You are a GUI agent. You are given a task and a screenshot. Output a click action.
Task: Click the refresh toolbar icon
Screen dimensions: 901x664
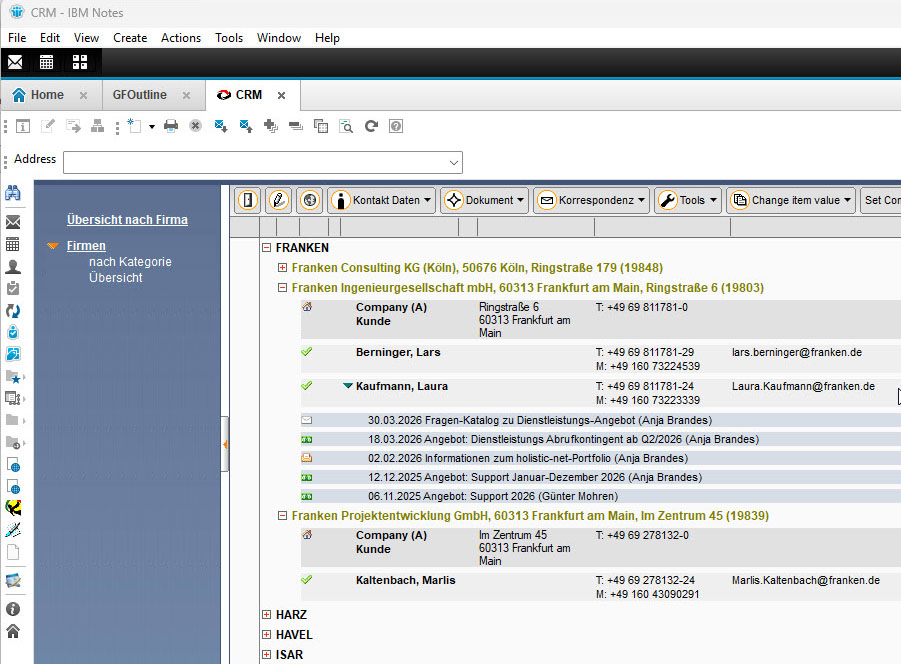pos(371,126)
